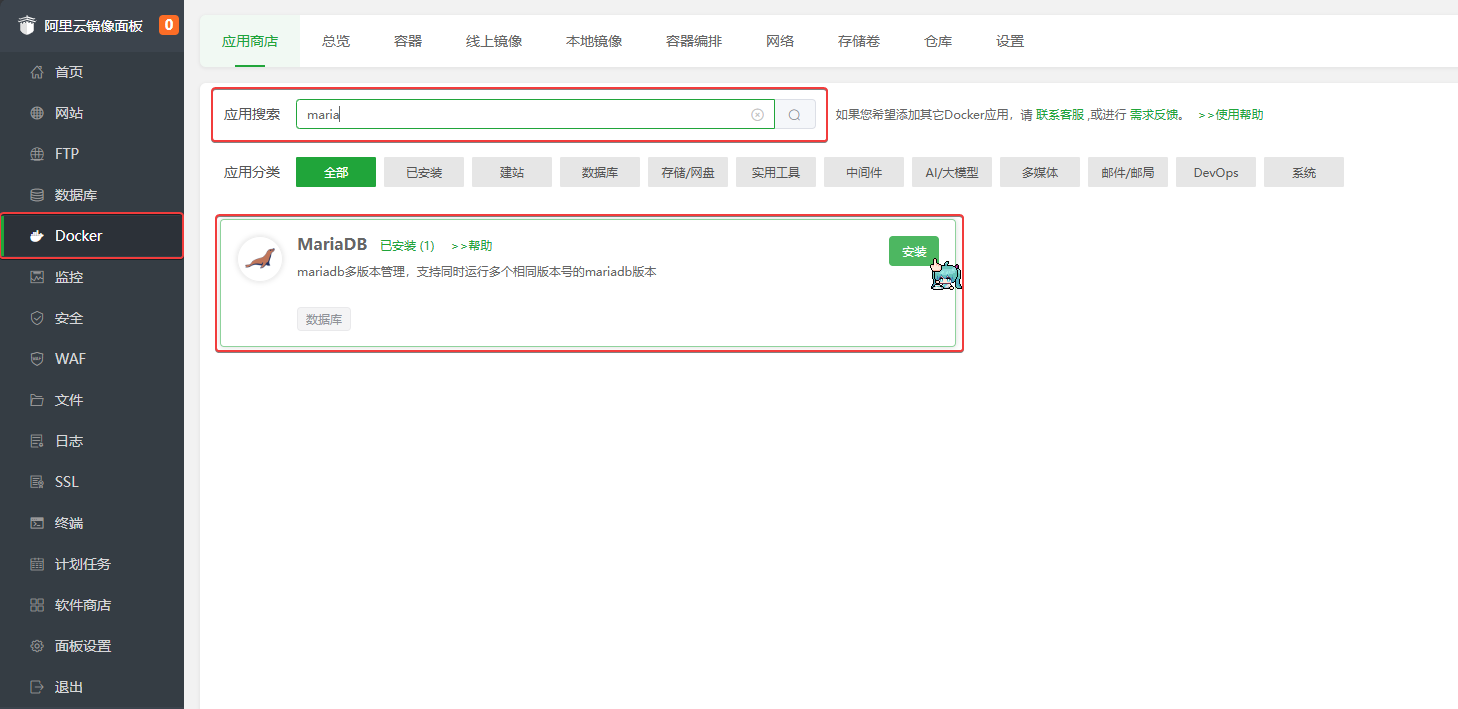The image size is (1458, 709).
Task: Open the 网络 tab
Action: (780, 41)
